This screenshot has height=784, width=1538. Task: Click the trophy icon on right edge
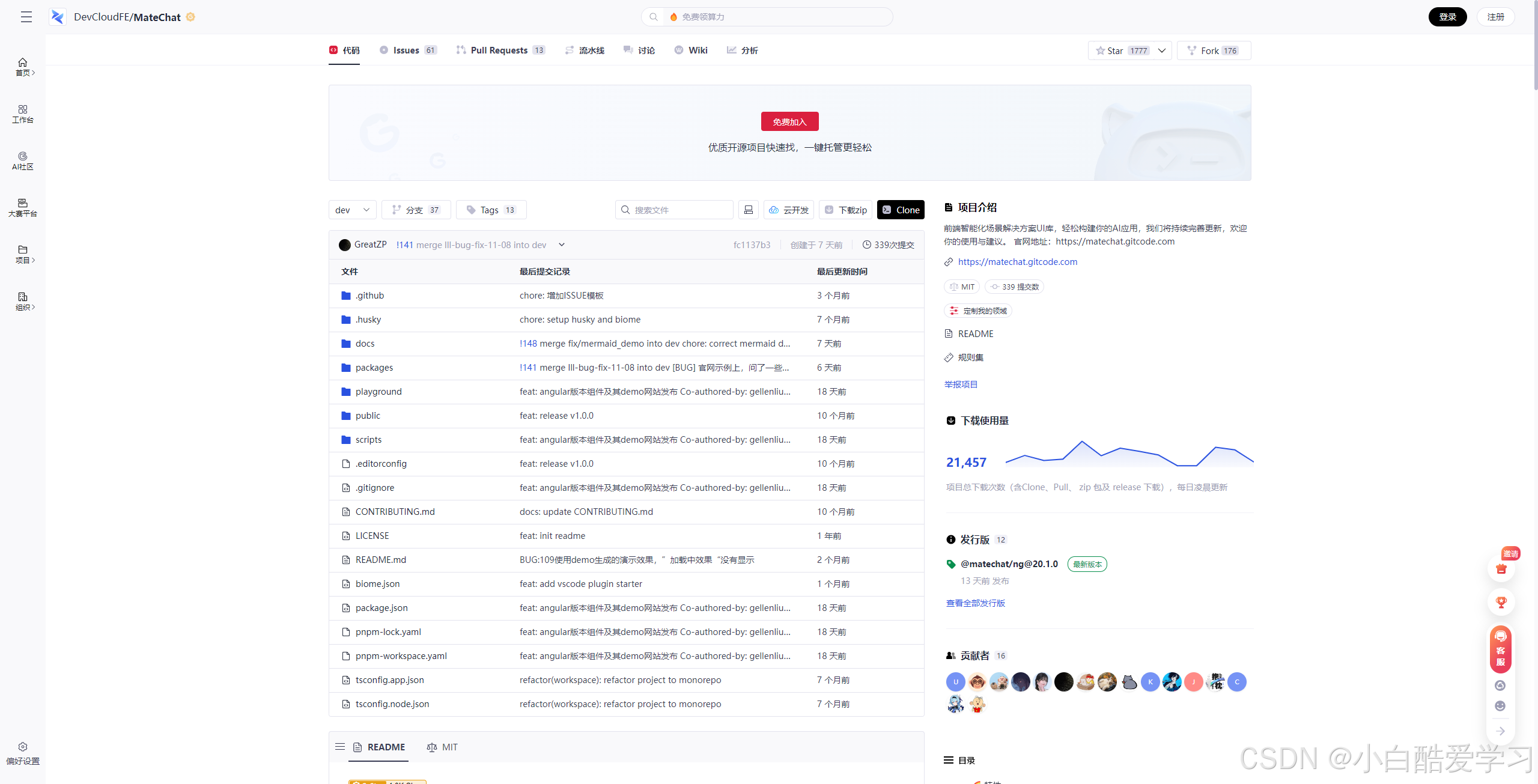click(1501, 602)
